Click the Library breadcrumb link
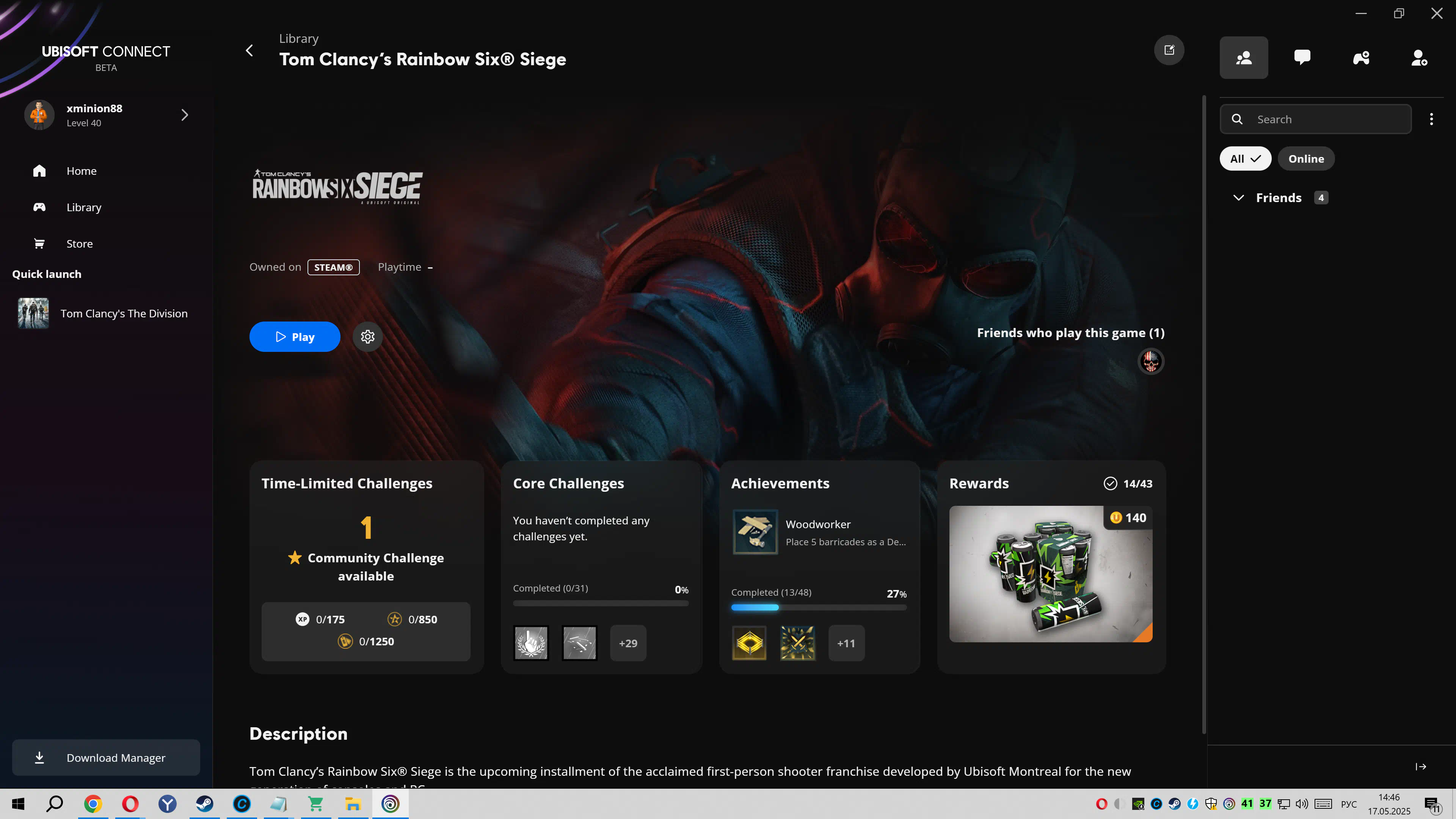Image resolution: width=1456 pixels, height=819 pixels. click(x=298, y=38)
